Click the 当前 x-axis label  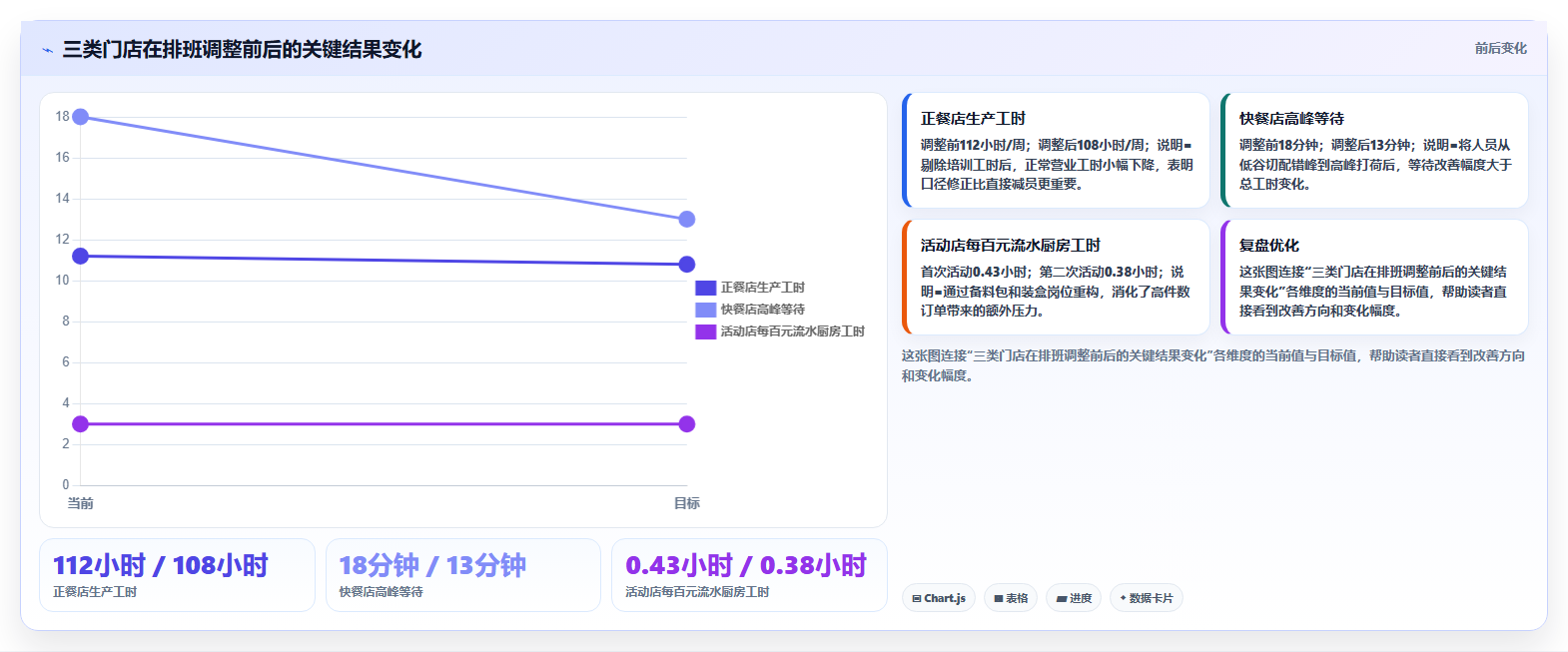click(x=81, y=503)
